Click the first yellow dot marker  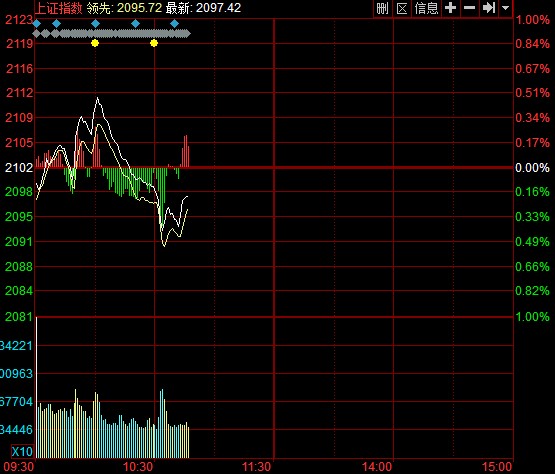[x=95, y=43]
